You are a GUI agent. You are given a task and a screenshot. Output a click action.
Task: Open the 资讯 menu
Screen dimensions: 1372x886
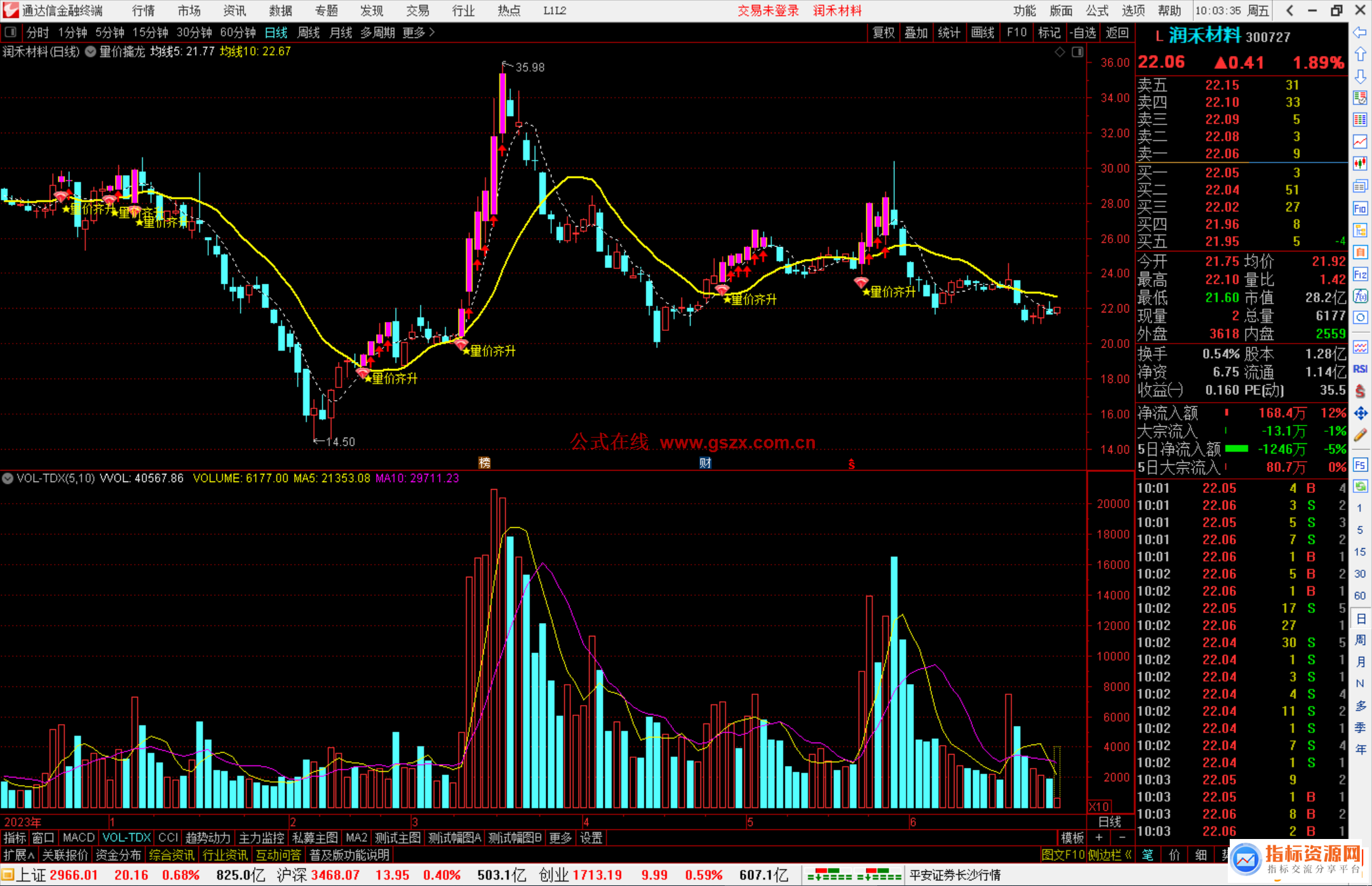point(234,11)
